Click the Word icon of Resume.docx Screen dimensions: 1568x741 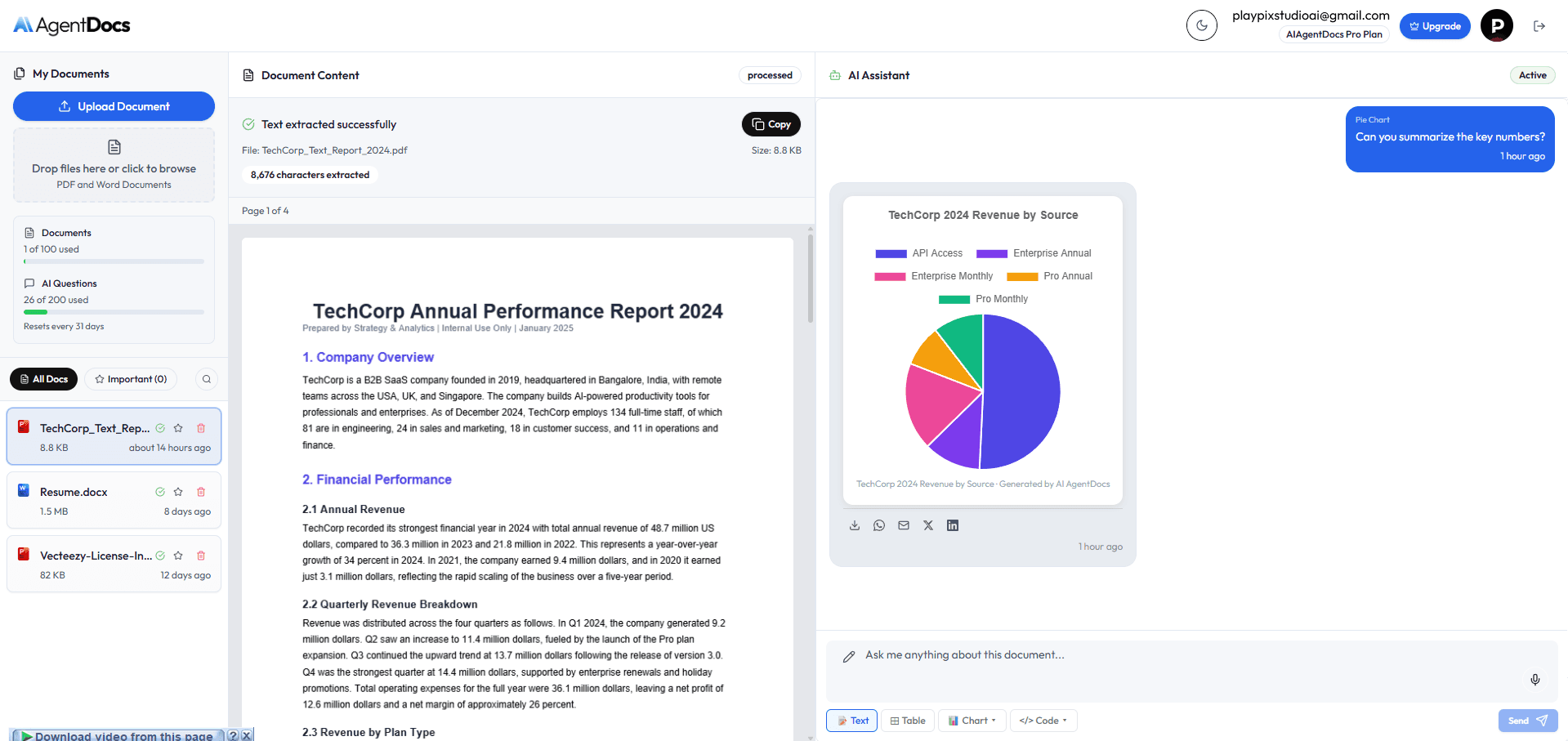[24, 490]
